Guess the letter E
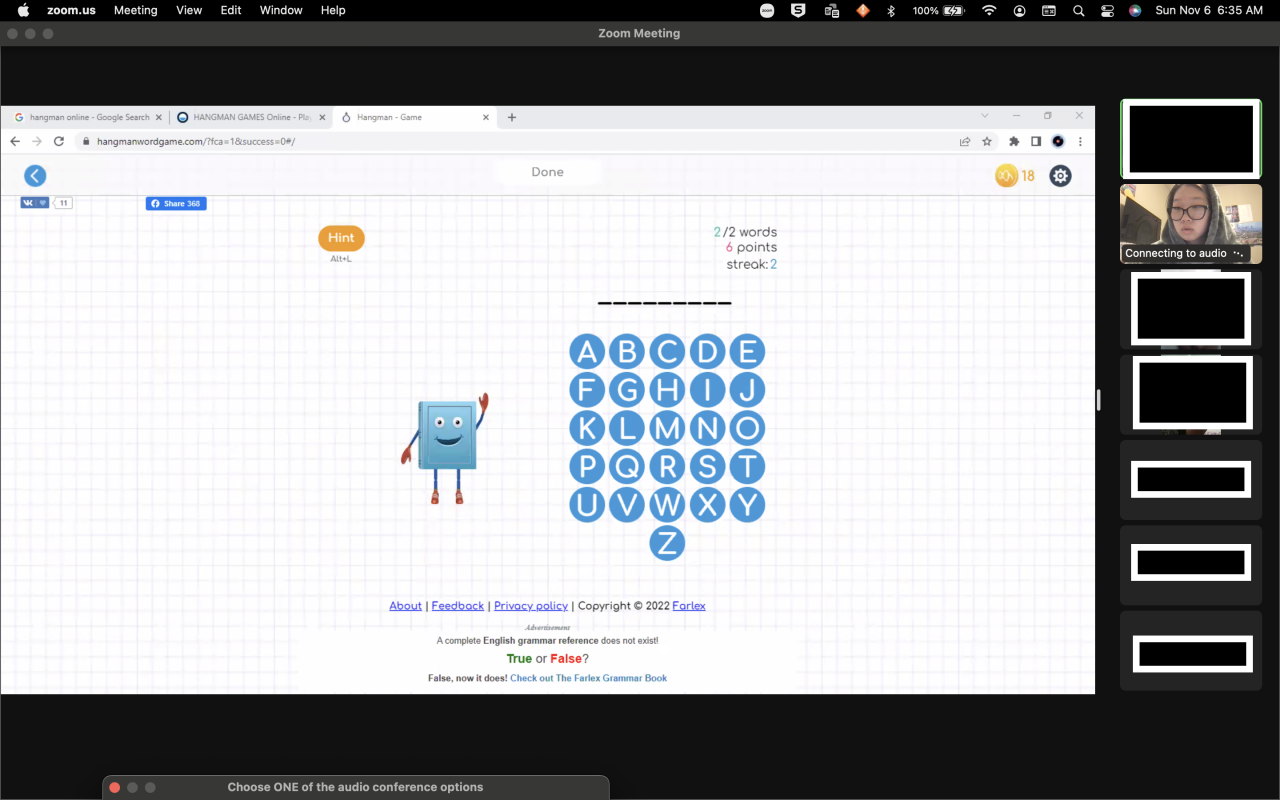Viewport: 1280px width, 800px height. point(747,351)
